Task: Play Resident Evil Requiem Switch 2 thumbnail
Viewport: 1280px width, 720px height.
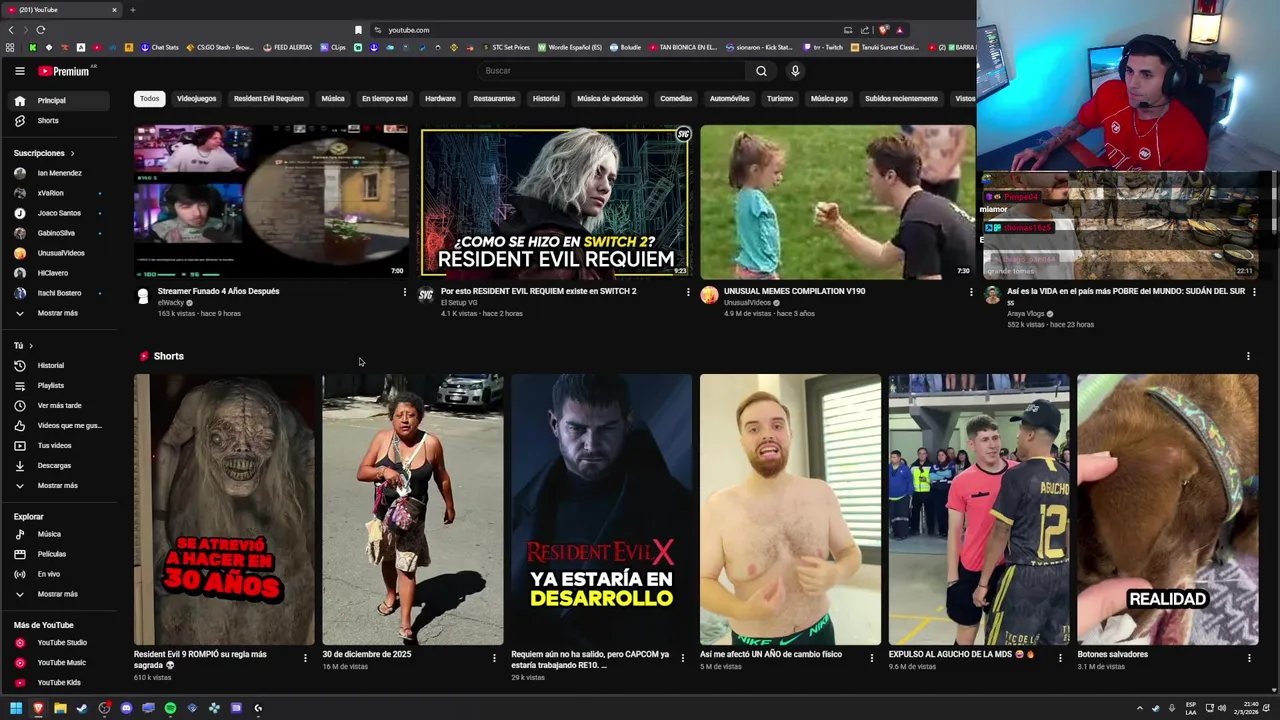Action: 555,202
